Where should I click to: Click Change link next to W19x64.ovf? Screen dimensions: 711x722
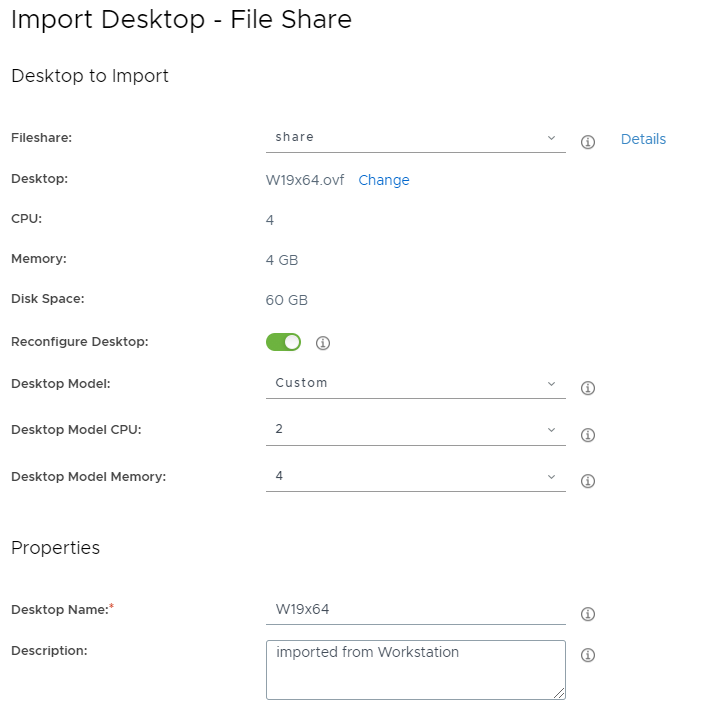pyautogui.click(x=384, y=180)
